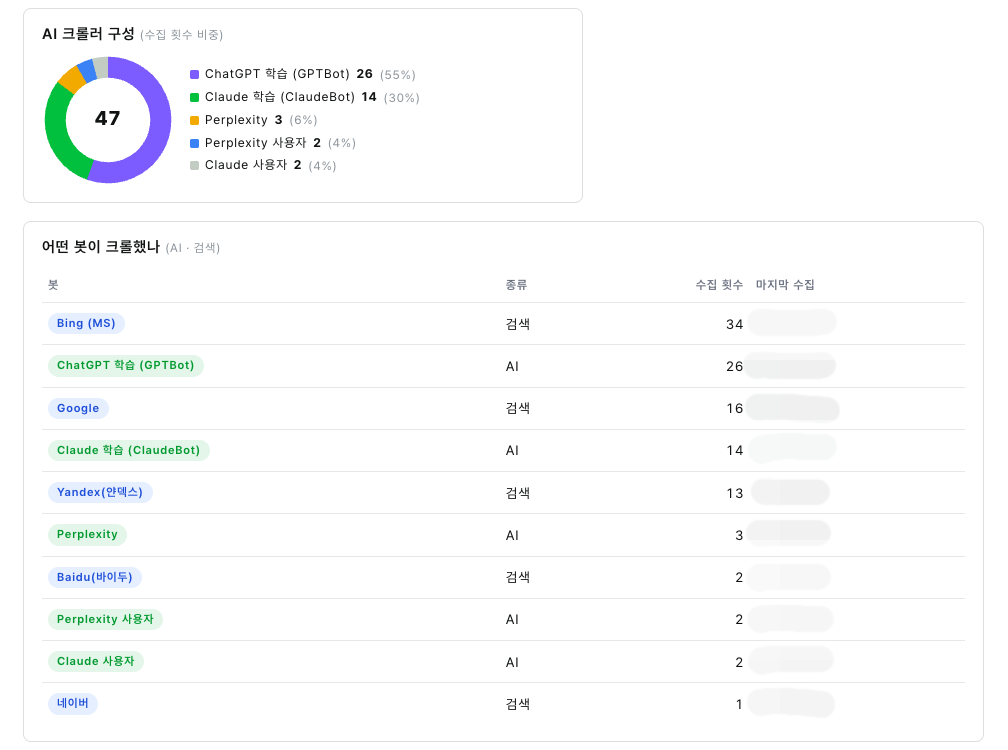Click the Claude 학습 (ClaudeBot) legend label
1008x750 pixels.
click(x=280, y=97)
